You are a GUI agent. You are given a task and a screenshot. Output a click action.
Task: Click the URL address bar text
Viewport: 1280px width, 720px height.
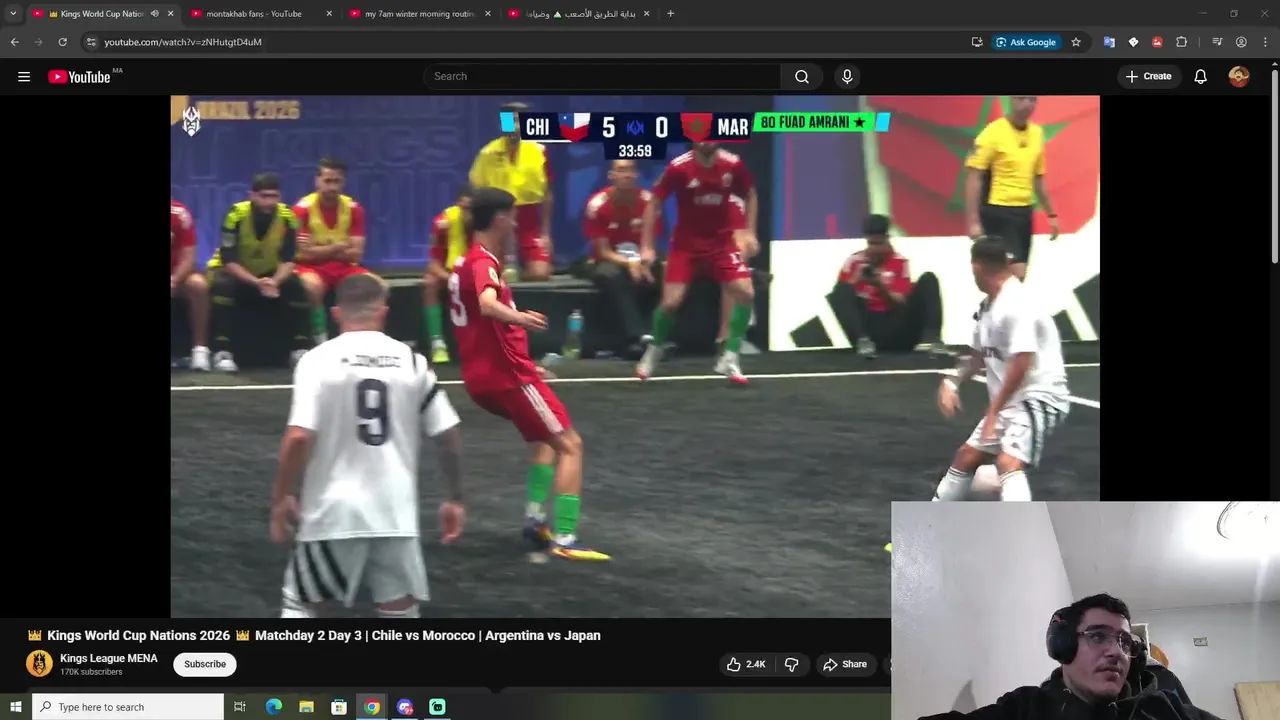coord(183,42)
